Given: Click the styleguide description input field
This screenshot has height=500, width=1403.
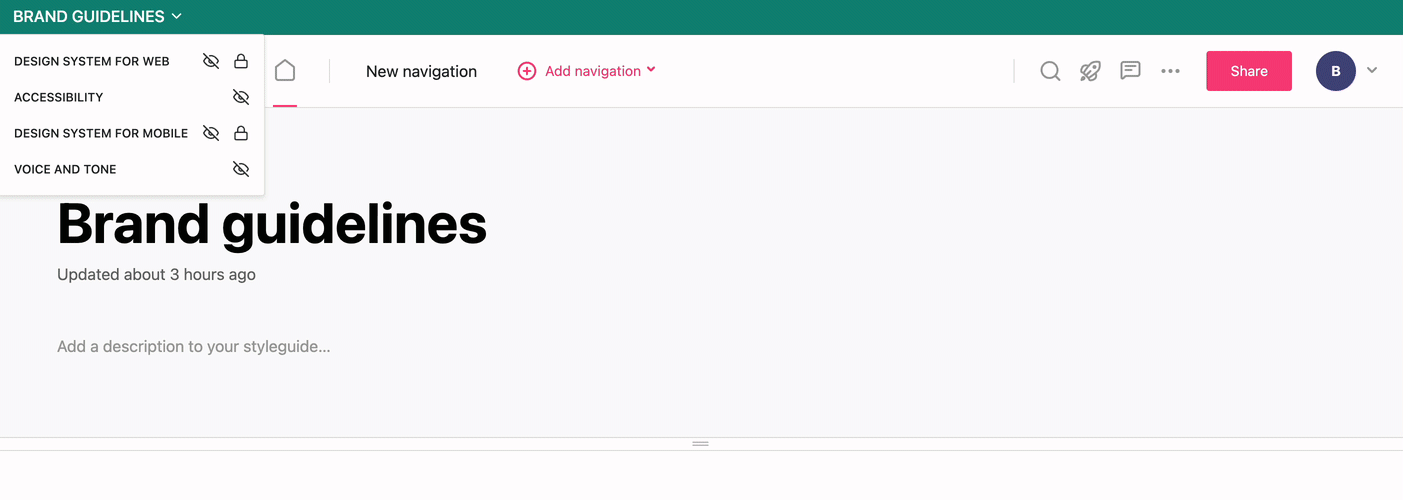Looking at the screenshot, I should tap(194, 347).
